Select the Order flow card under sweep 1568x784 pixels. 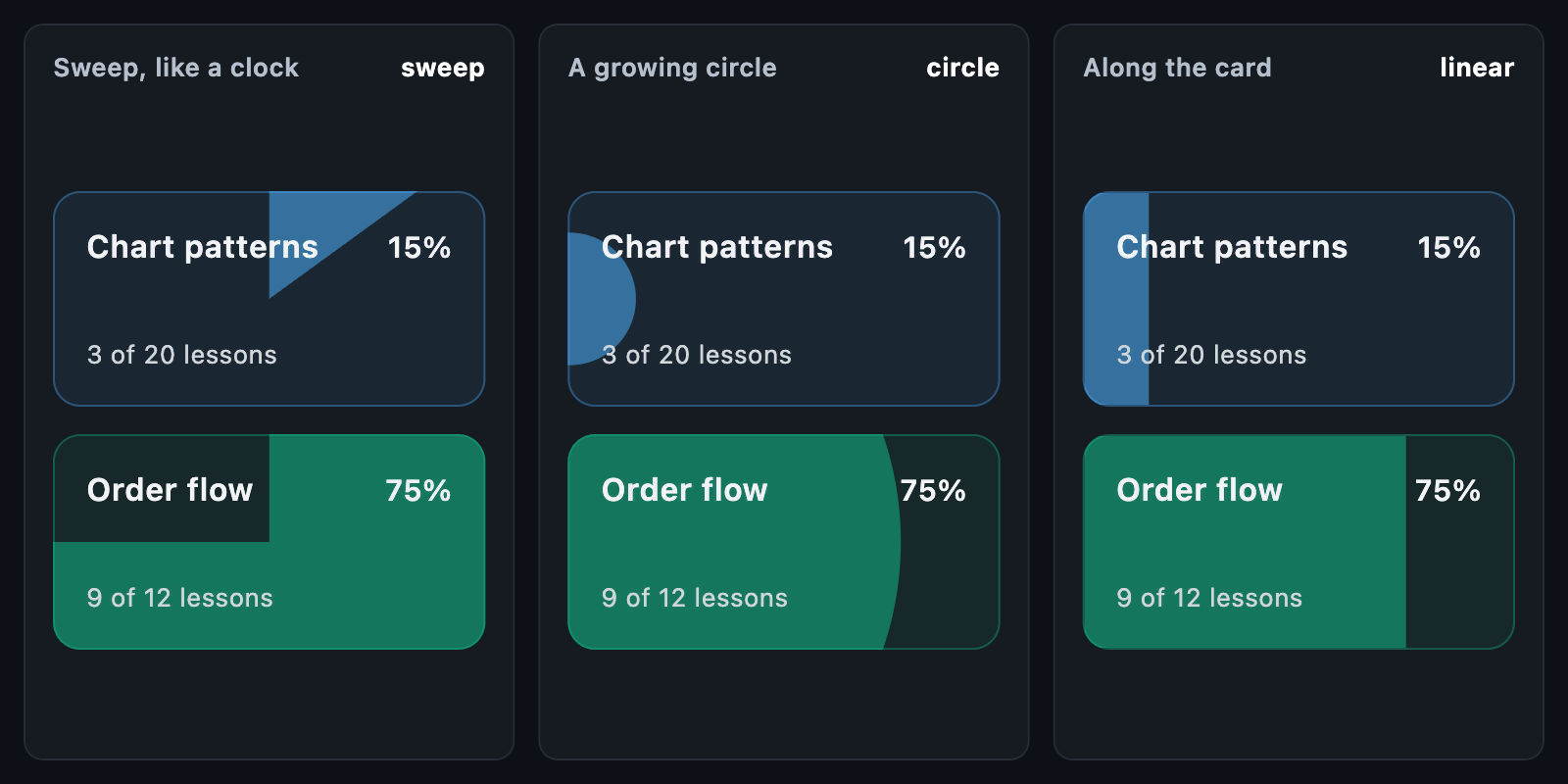269,542
